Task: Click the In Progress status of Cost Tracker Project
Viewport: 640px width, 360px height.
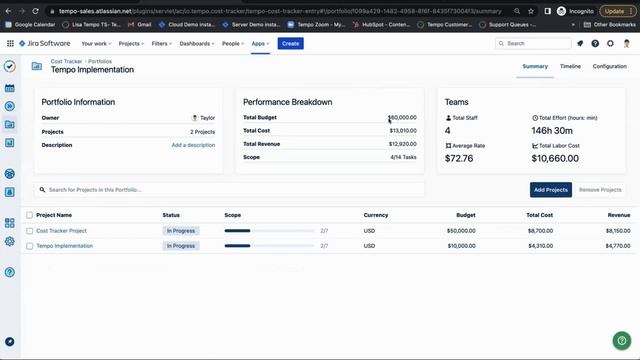Action: click(181, 231)
